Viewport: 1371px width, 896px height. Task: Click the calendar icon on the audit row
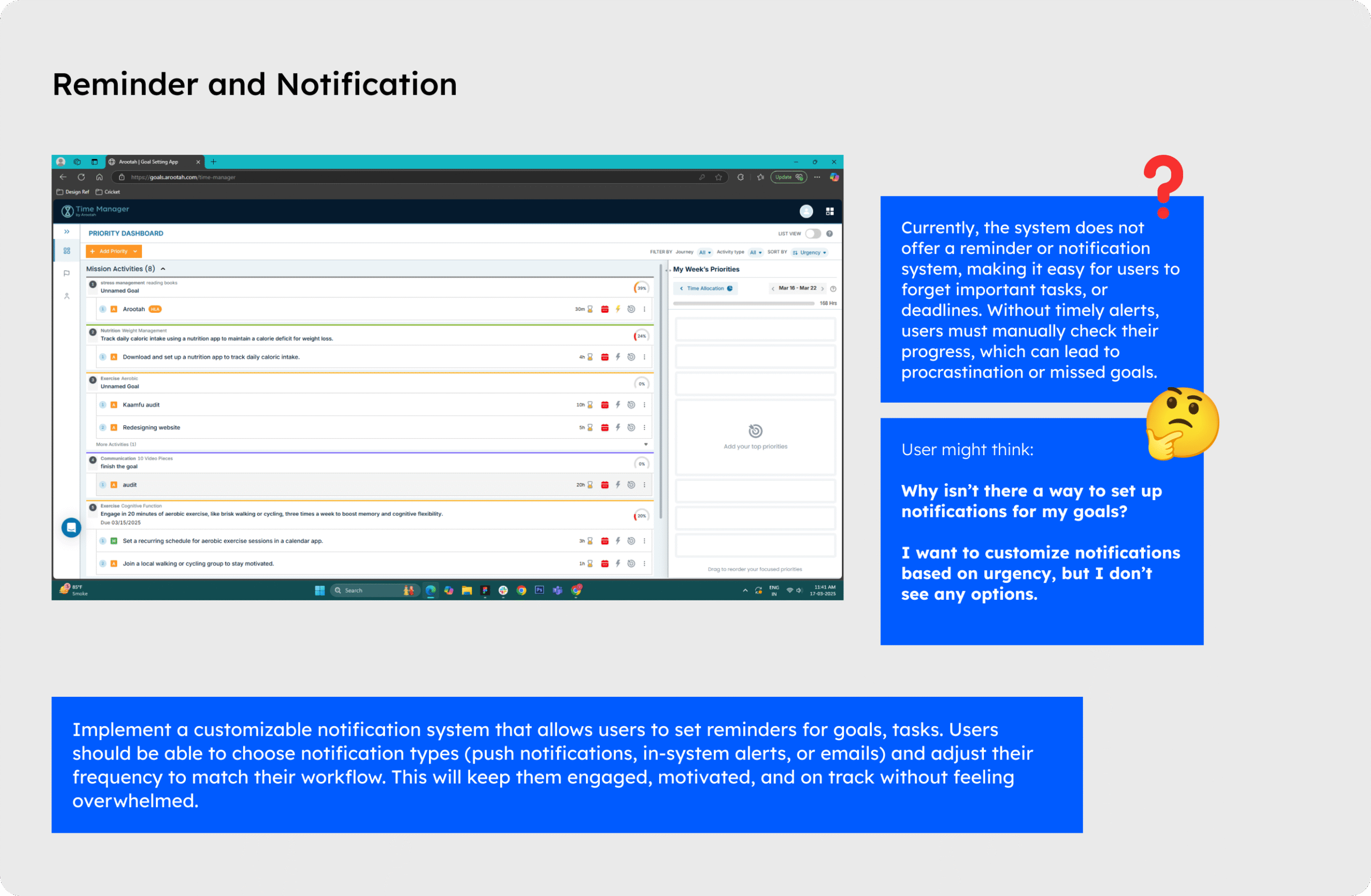[x=605, y=485]
